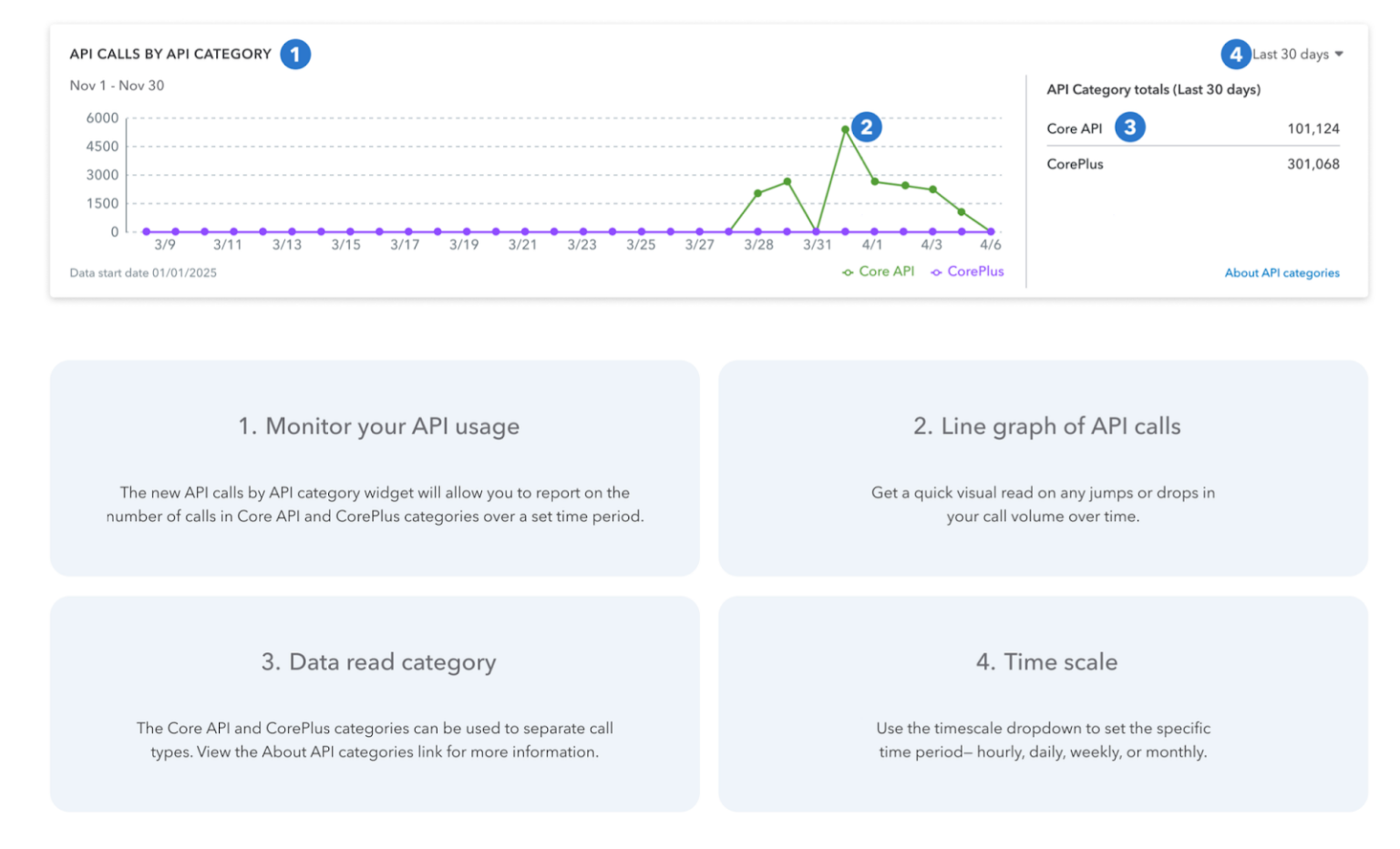This screenshot has height=849, width=1400.
Task: Click the numbered badge 2 on the chart peak
Action: [x=865, y=127]
